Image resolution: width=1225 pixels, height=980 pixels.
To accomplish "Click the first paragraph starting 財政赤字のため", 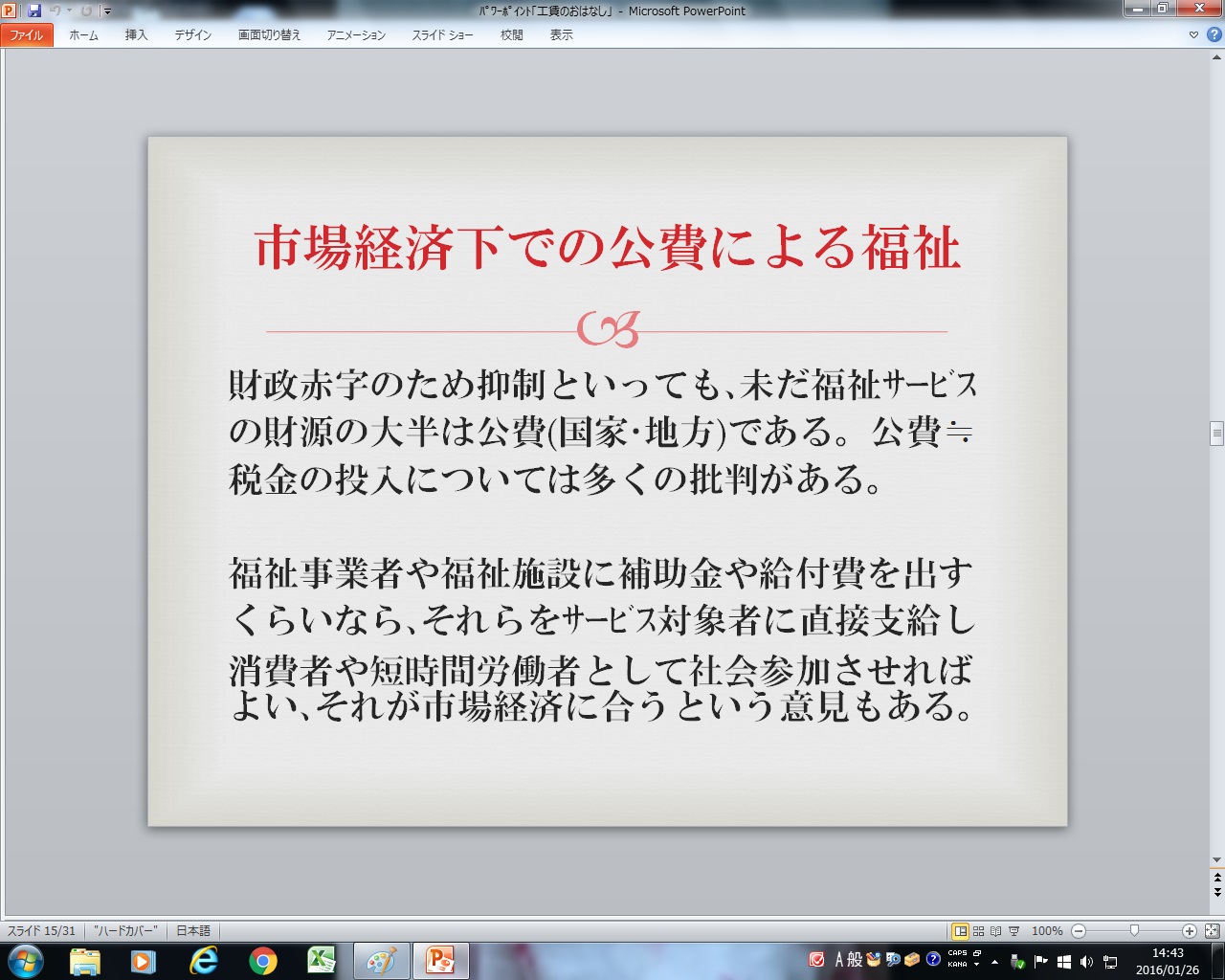I will (603, 432).
